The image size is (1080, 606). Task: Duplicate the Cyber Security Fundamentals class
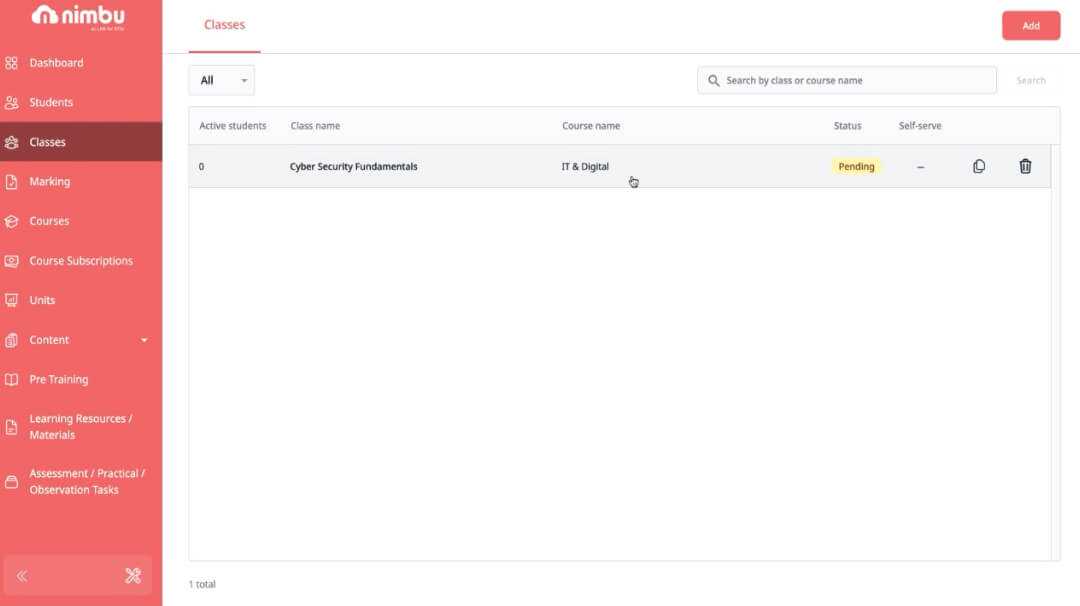point(978,165)
